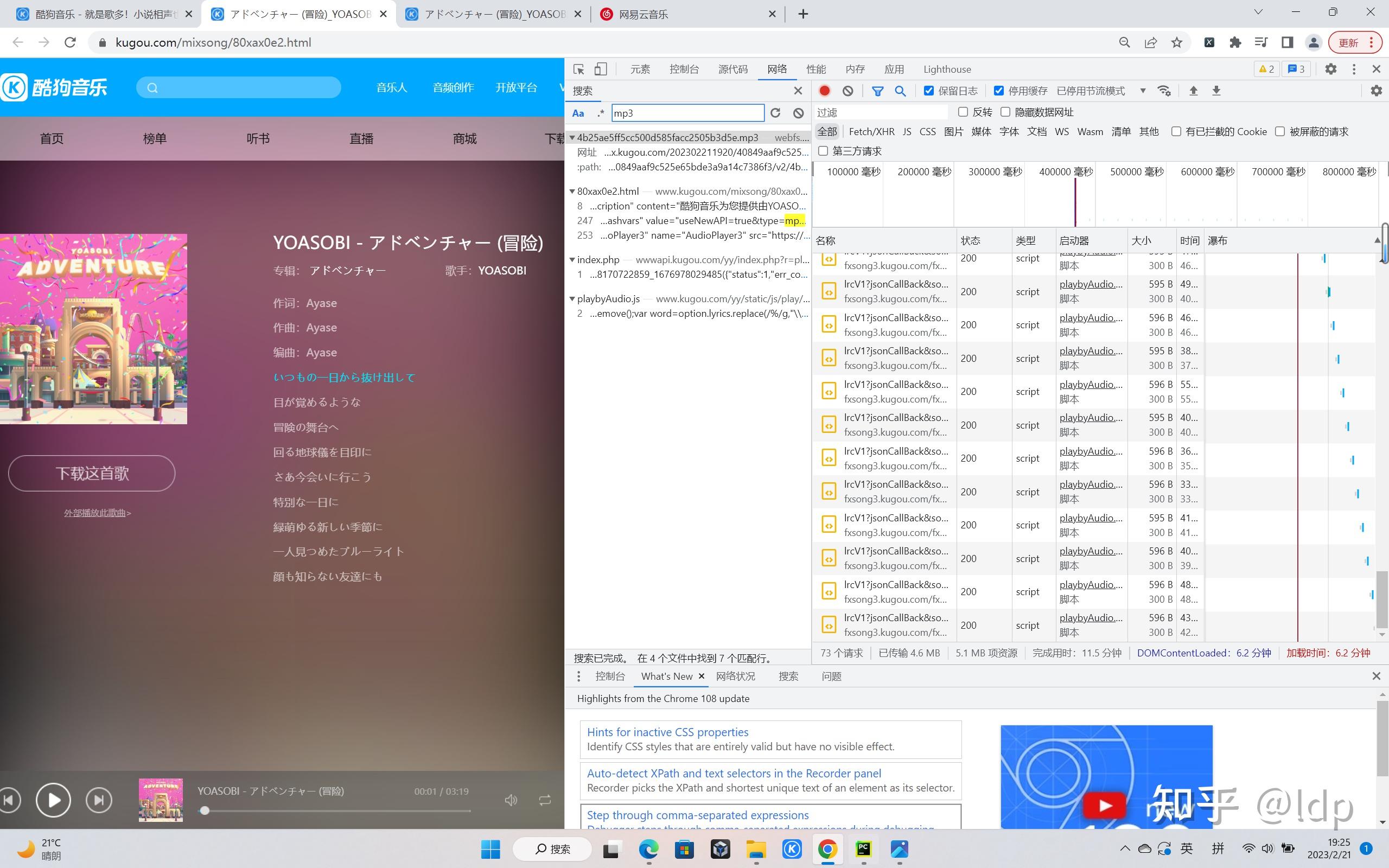Mute the player volume icon
This screenshot has height=868, width=1389.
point(511,800)
